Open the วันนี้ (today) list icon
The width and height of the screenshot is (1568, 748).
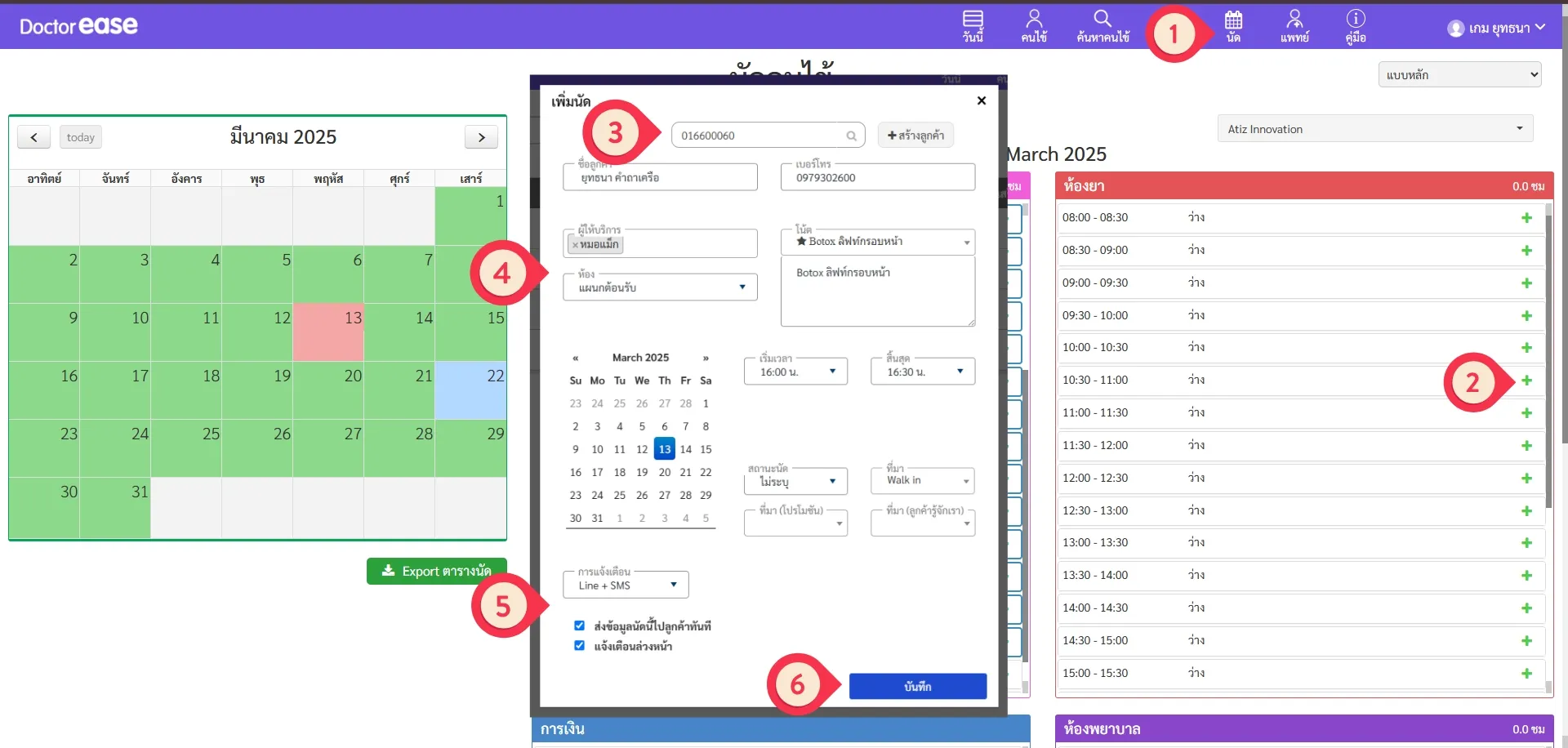tap(972, 25)
